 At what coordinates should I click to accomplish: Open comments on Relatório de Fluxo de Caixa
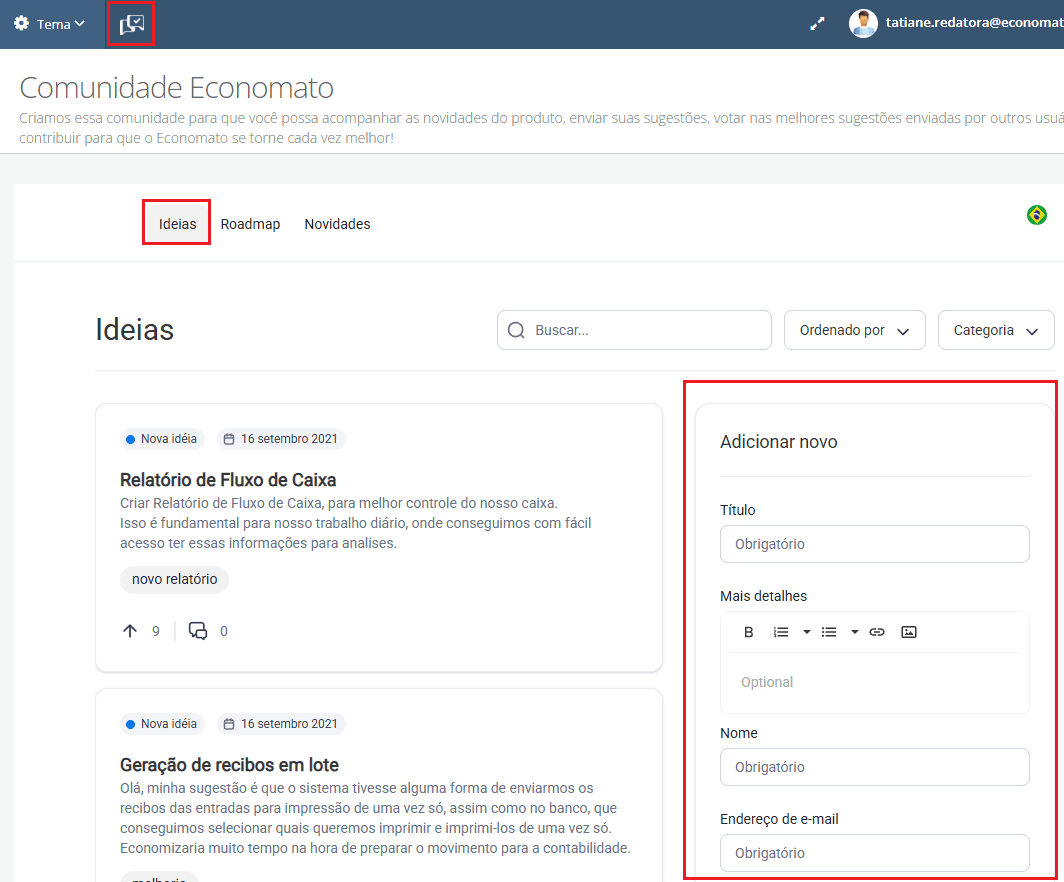pyautogui.click(x=198, y=631)
